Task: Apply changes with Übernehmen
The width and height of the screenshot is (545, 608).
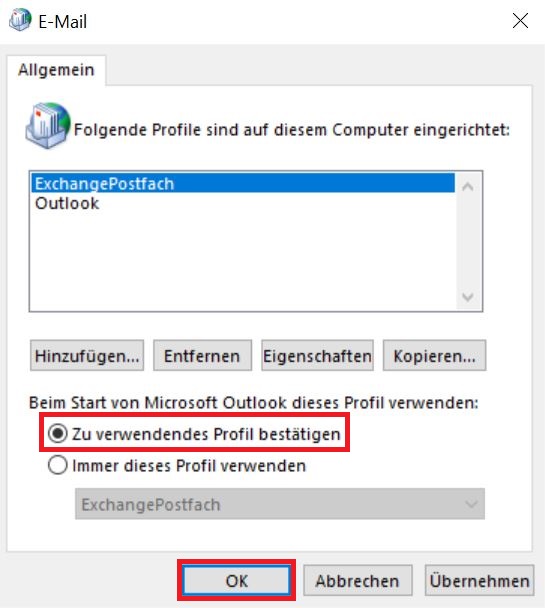Action: (x=479, y=580)
